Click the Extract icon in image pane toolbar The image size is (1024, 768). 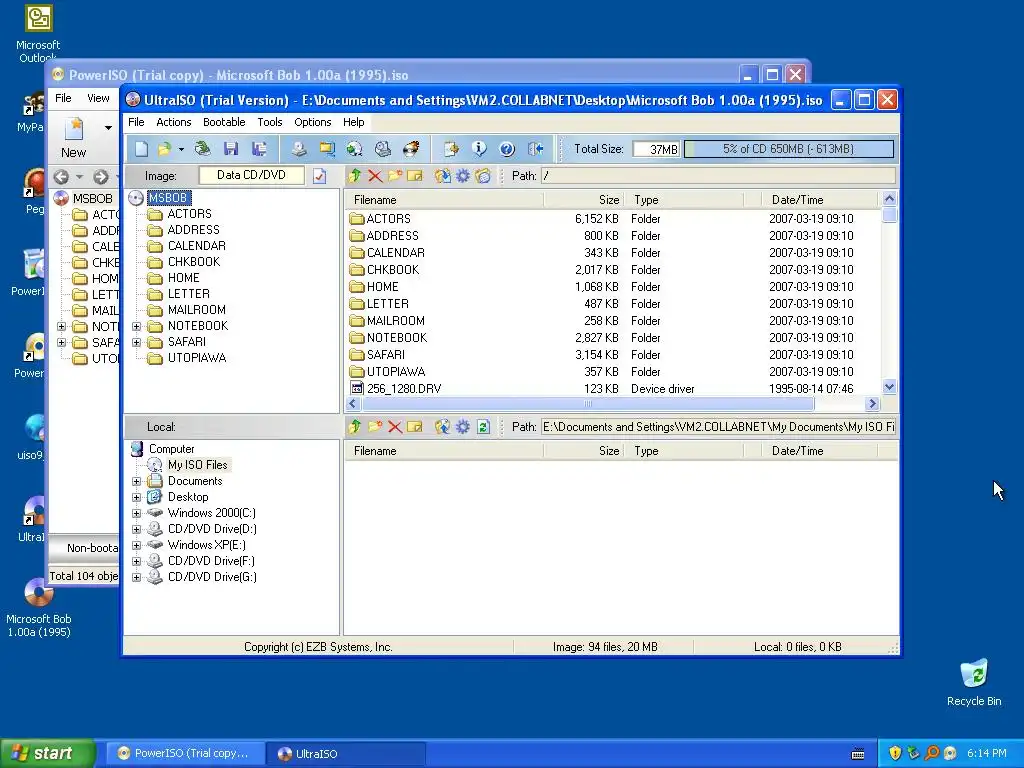click(442, 176)
